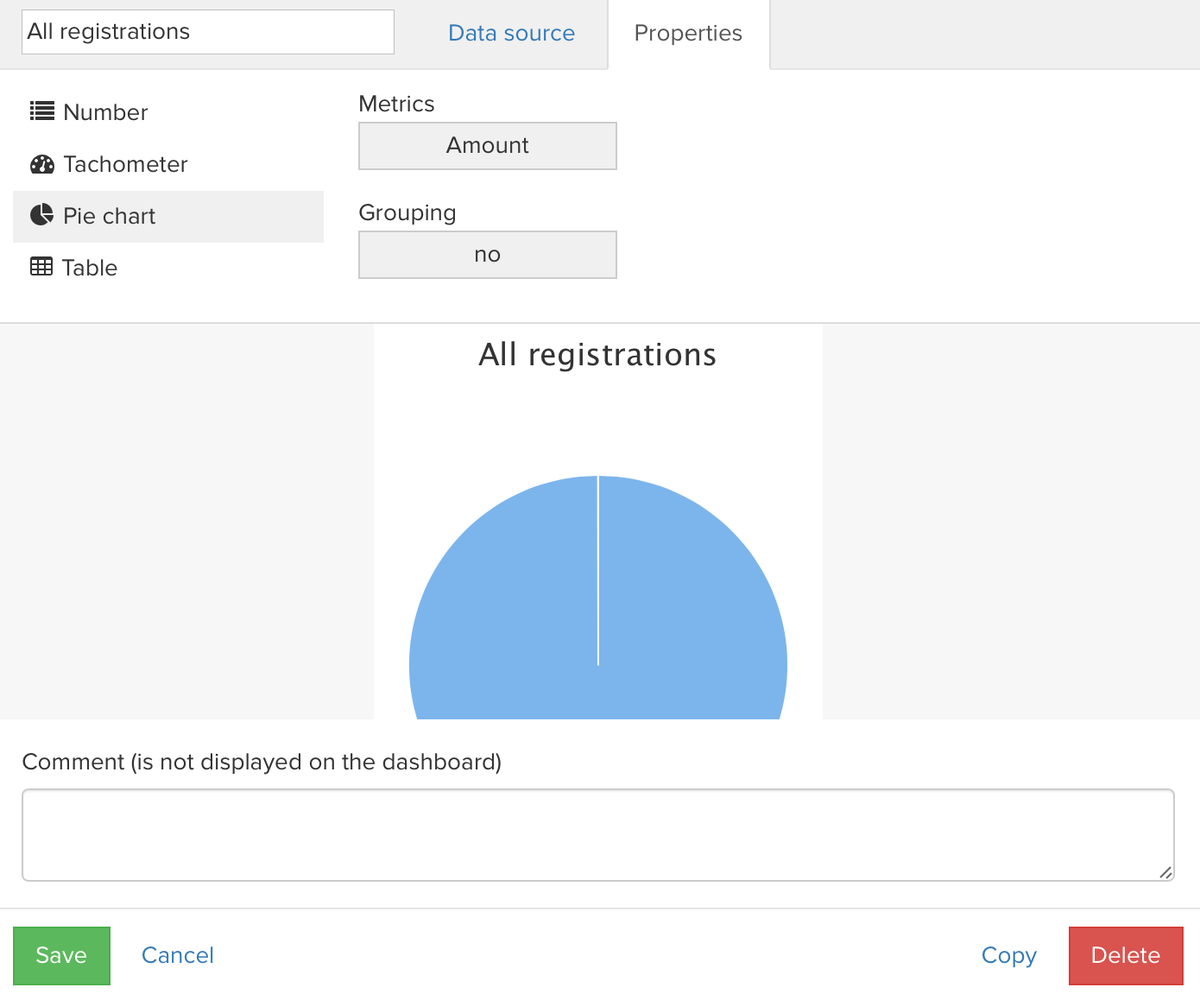Click the Table grid icon
Image resolution: width=1200 pixels, height=1000 pixels.
coord(42,267)
